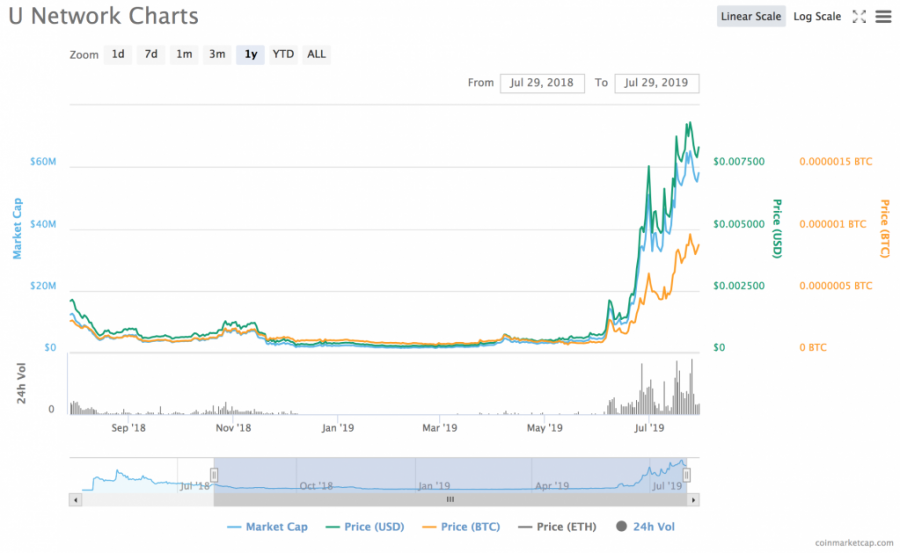900x553 pixels.
Task: Click the Sep '18 x-axis label
Action: coord(129,428)
